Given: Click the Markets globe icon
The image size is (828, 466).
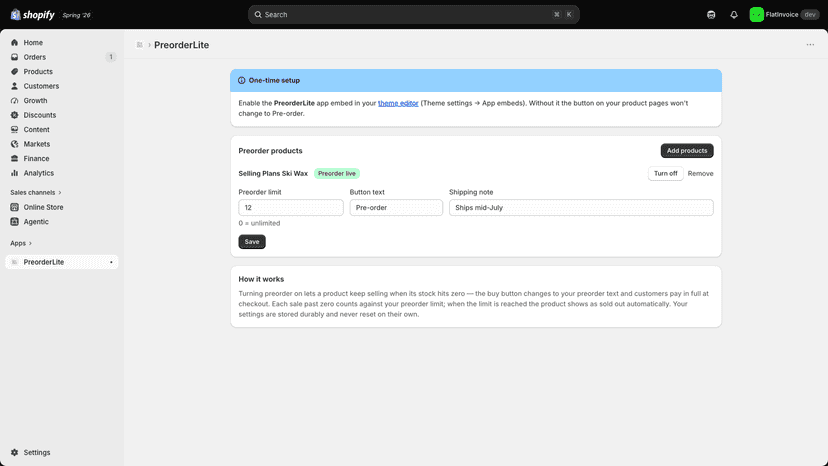Looking at the screenshot, I should [14, 144].
